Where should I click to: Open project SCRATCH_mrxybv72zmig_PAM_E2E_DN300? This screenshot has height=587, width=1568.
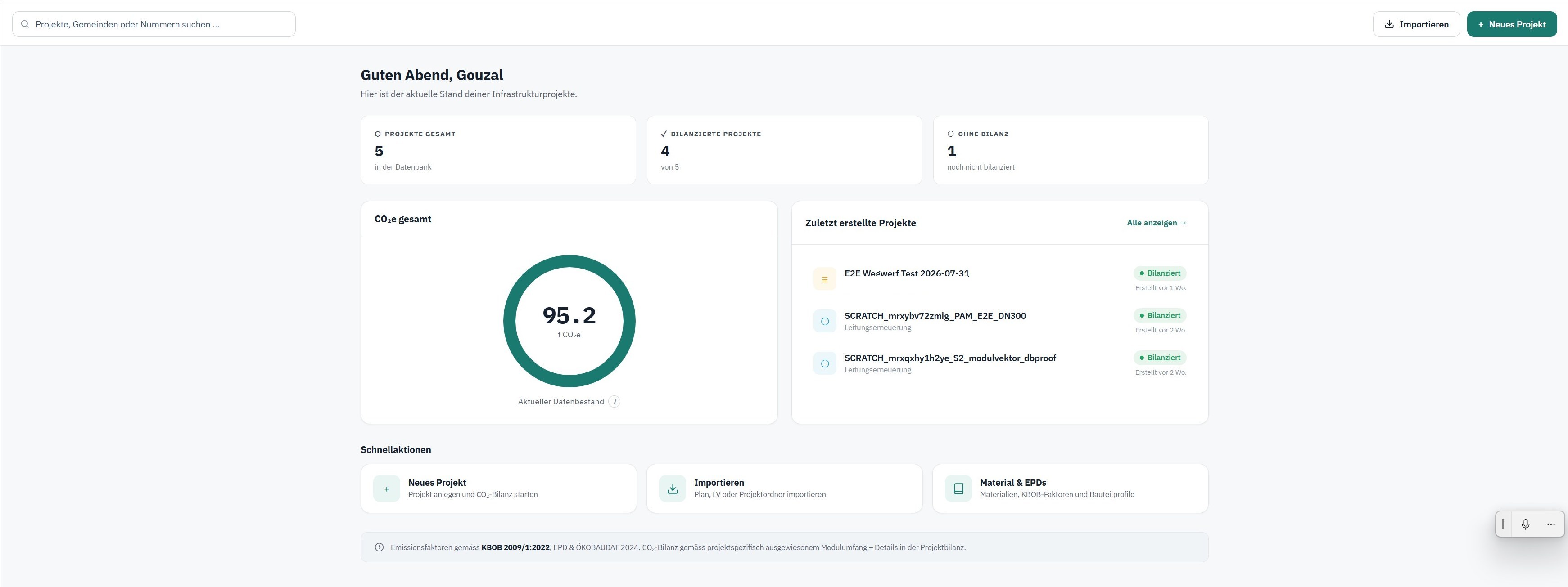[x=935, y=316]
